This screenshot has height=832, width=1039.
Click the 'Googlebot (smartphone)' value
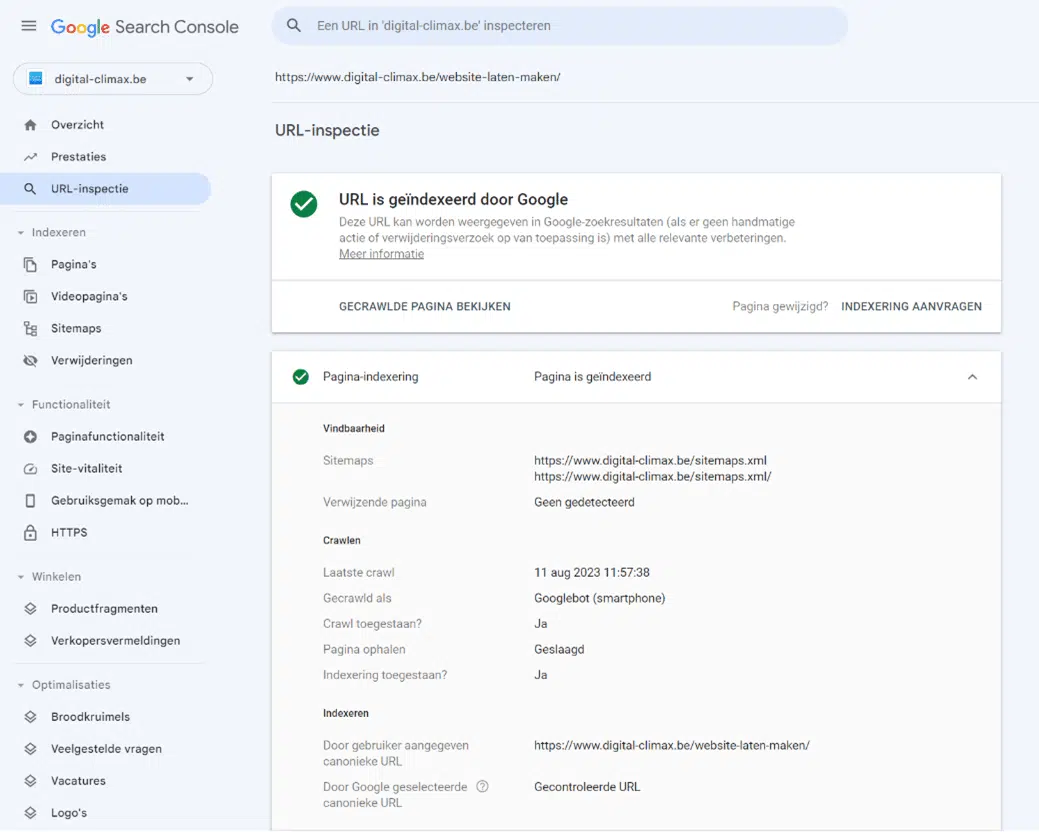600,598
